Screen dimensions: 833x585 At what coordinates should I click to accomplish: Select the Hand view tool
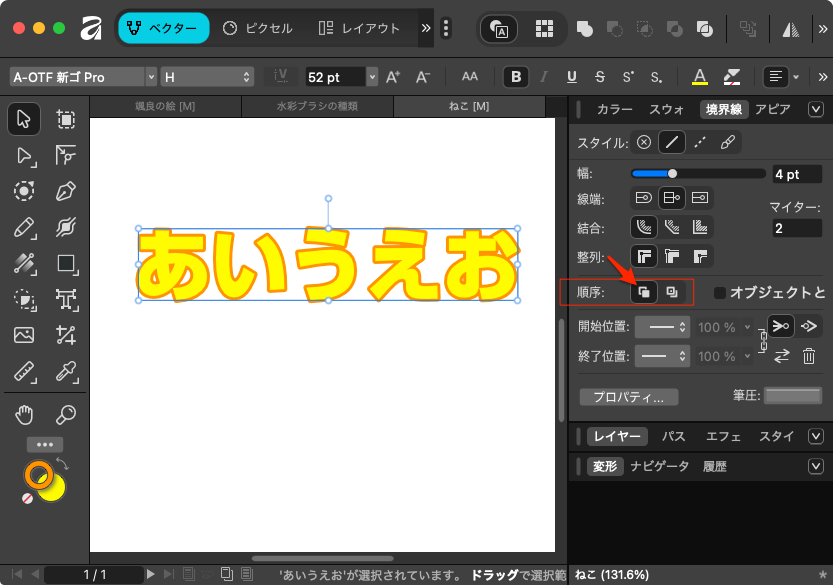23,415
